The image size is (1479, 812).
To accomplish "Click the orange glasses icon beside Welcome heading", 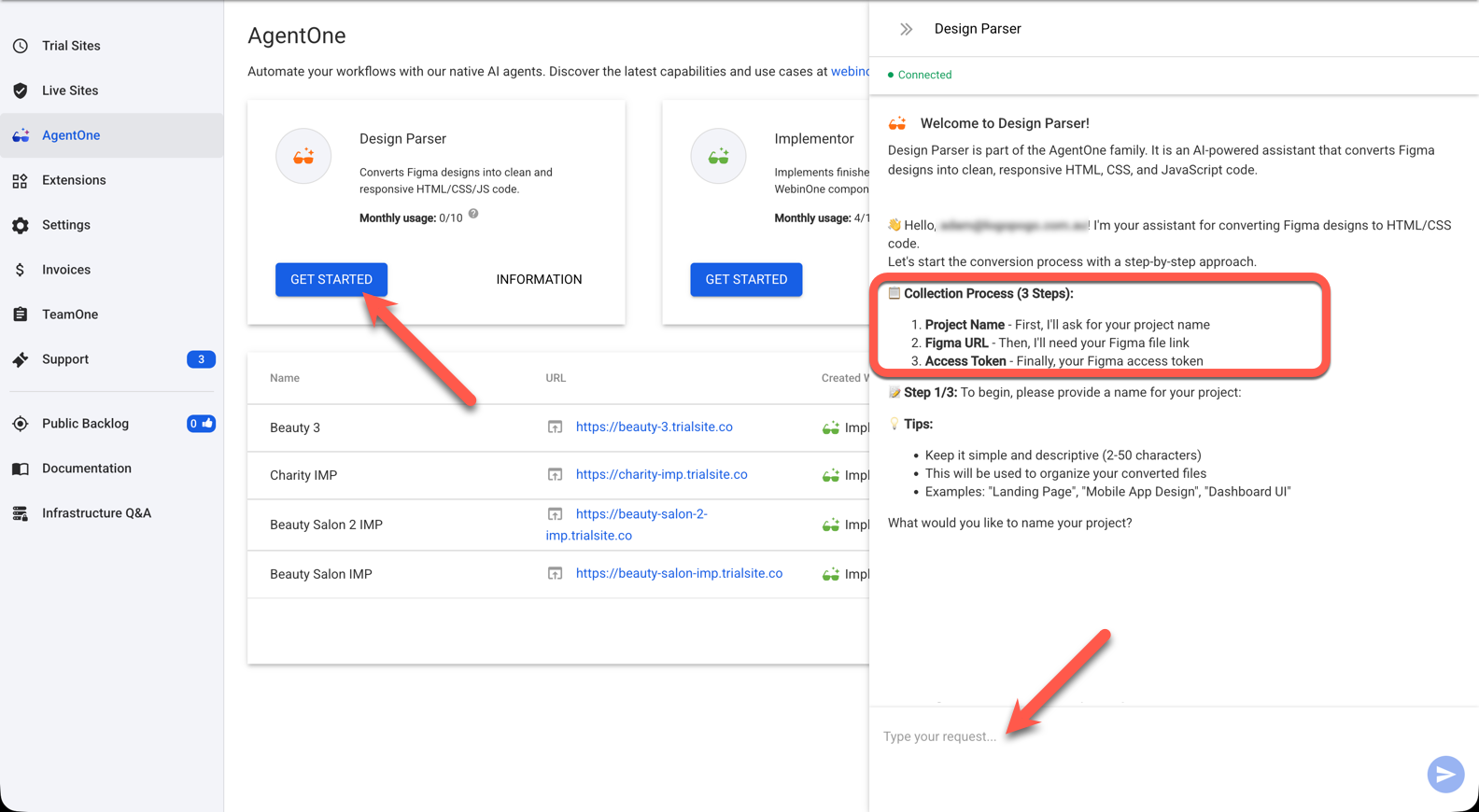I will point(897,123).
